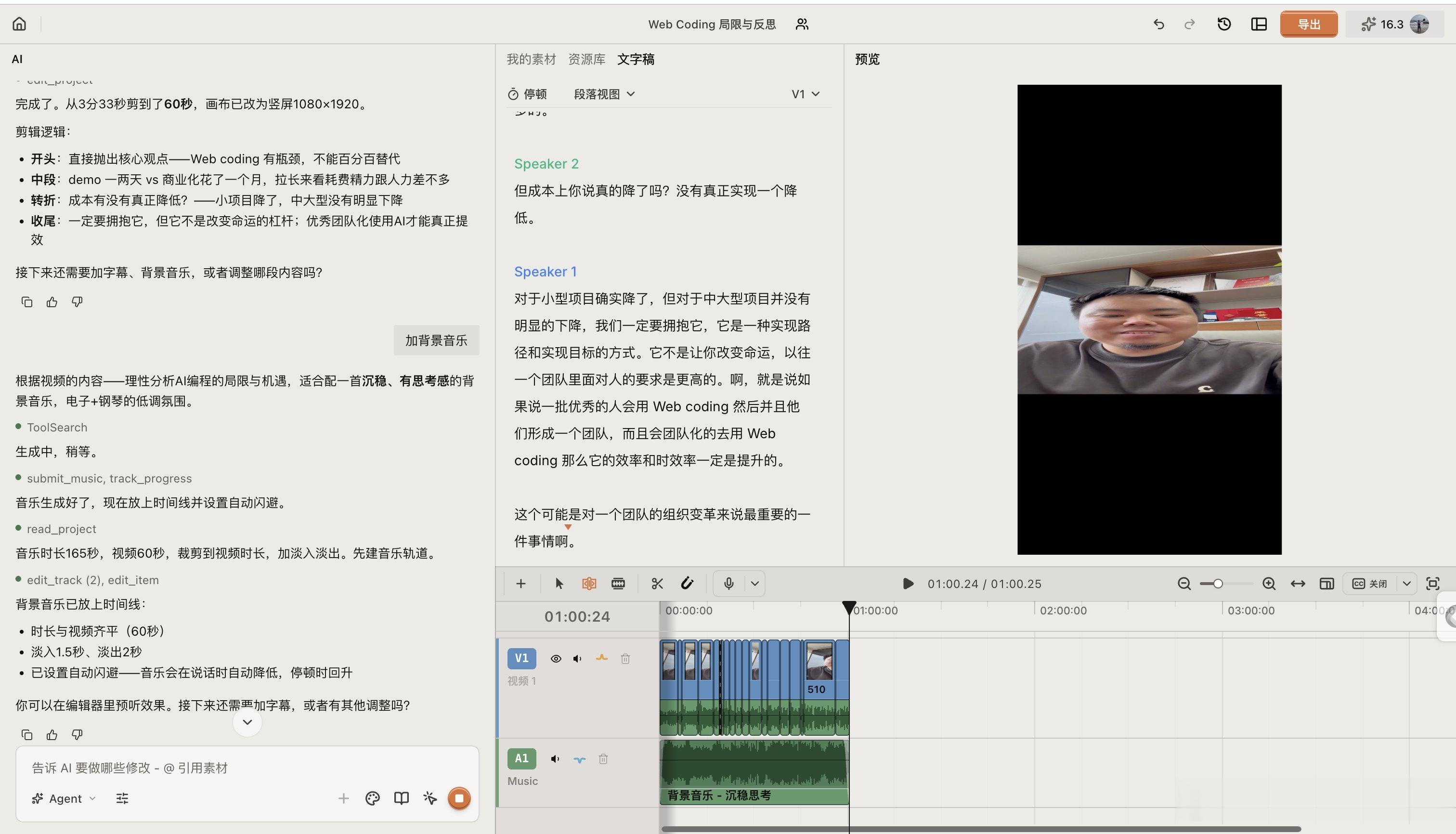The image size is (1456, 834).
Task: Select the A1 track label
Action: pos(522,758)
